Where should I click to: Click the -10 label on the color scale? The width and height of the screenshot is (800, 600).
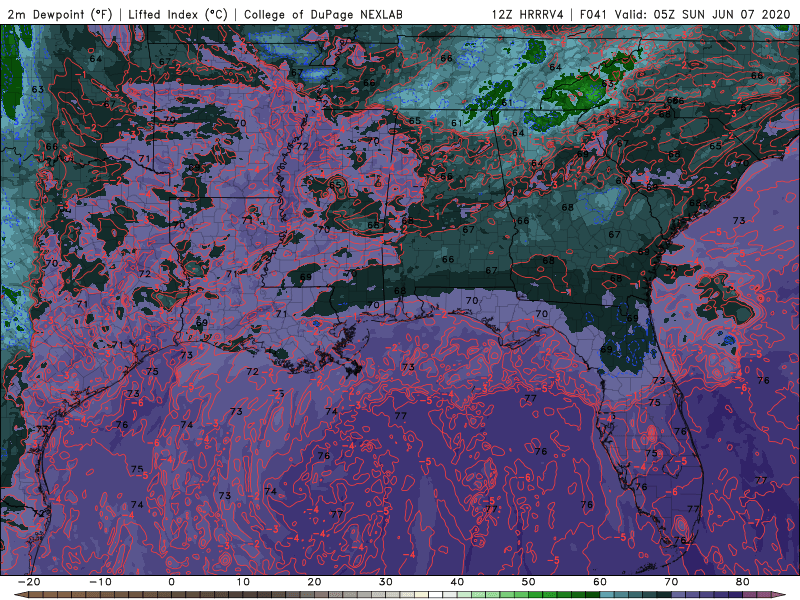click(100, 582)
